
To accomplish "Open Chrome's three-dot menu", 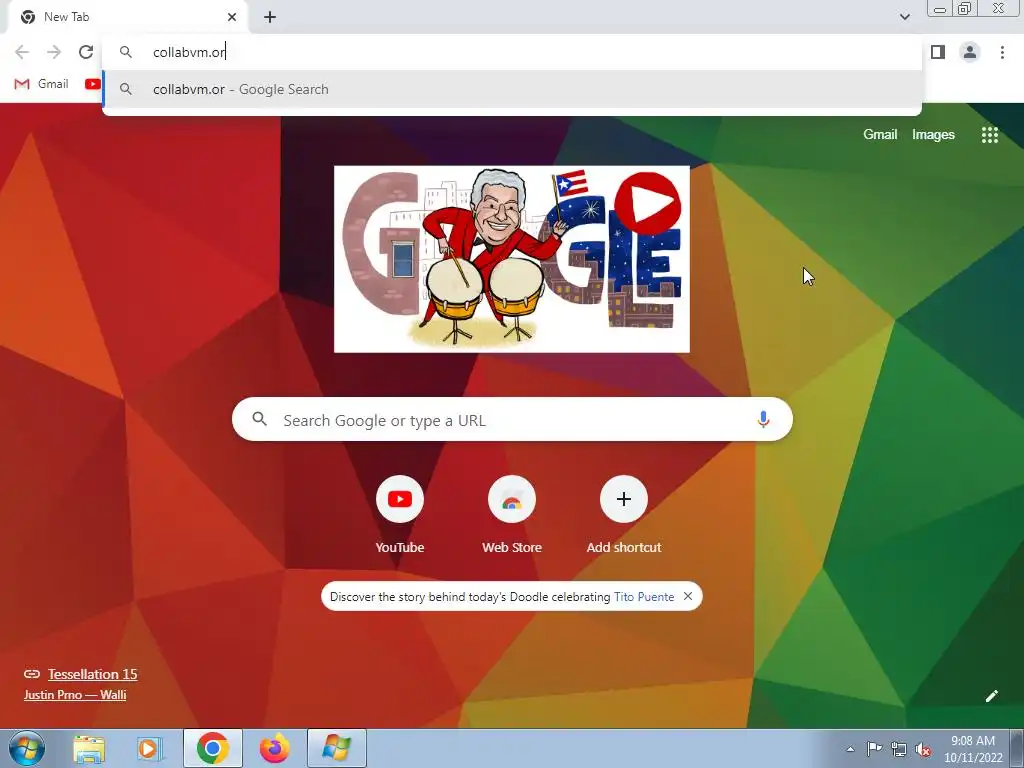I will click(1002, 52).
